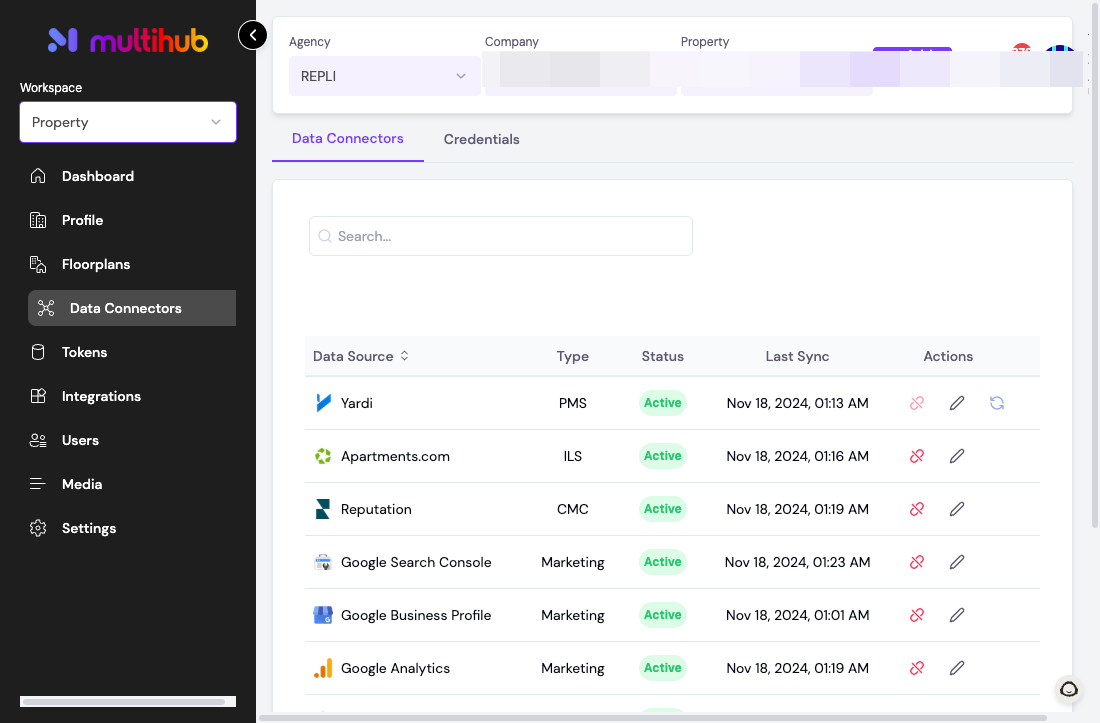Select Data Connectors in the sidebar
1100x723 pixels.
point(132,308)
